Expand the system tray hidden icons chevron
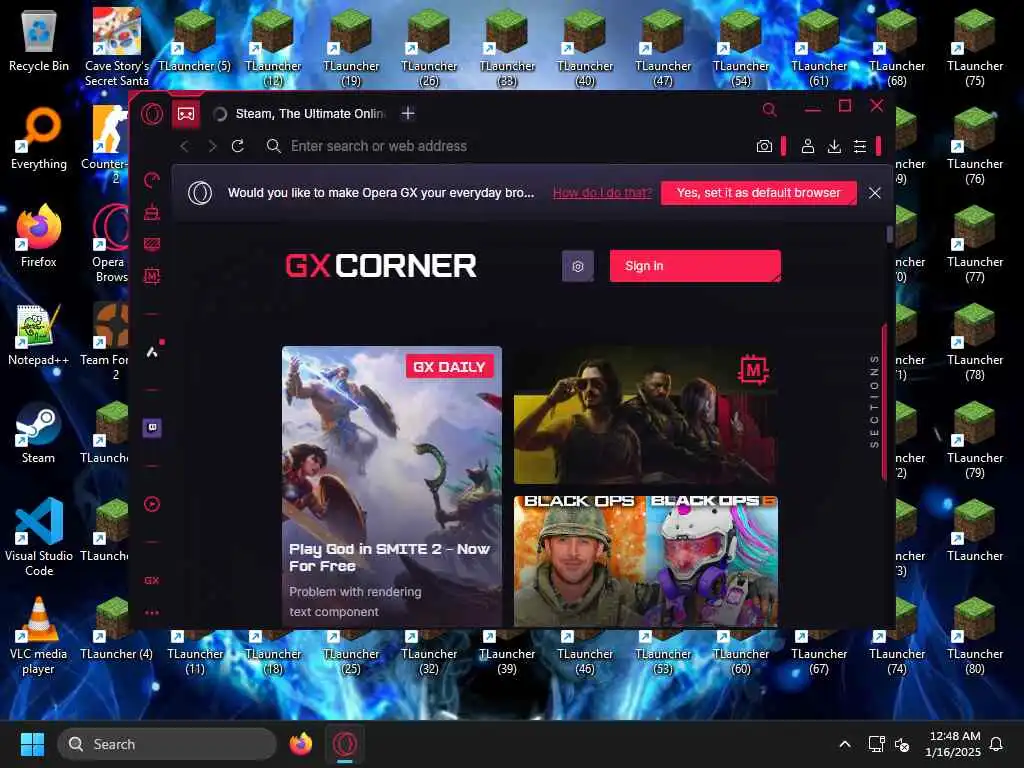Image resolution: width=1024 pixels, height=768 pixels. (x=844, y=744)
